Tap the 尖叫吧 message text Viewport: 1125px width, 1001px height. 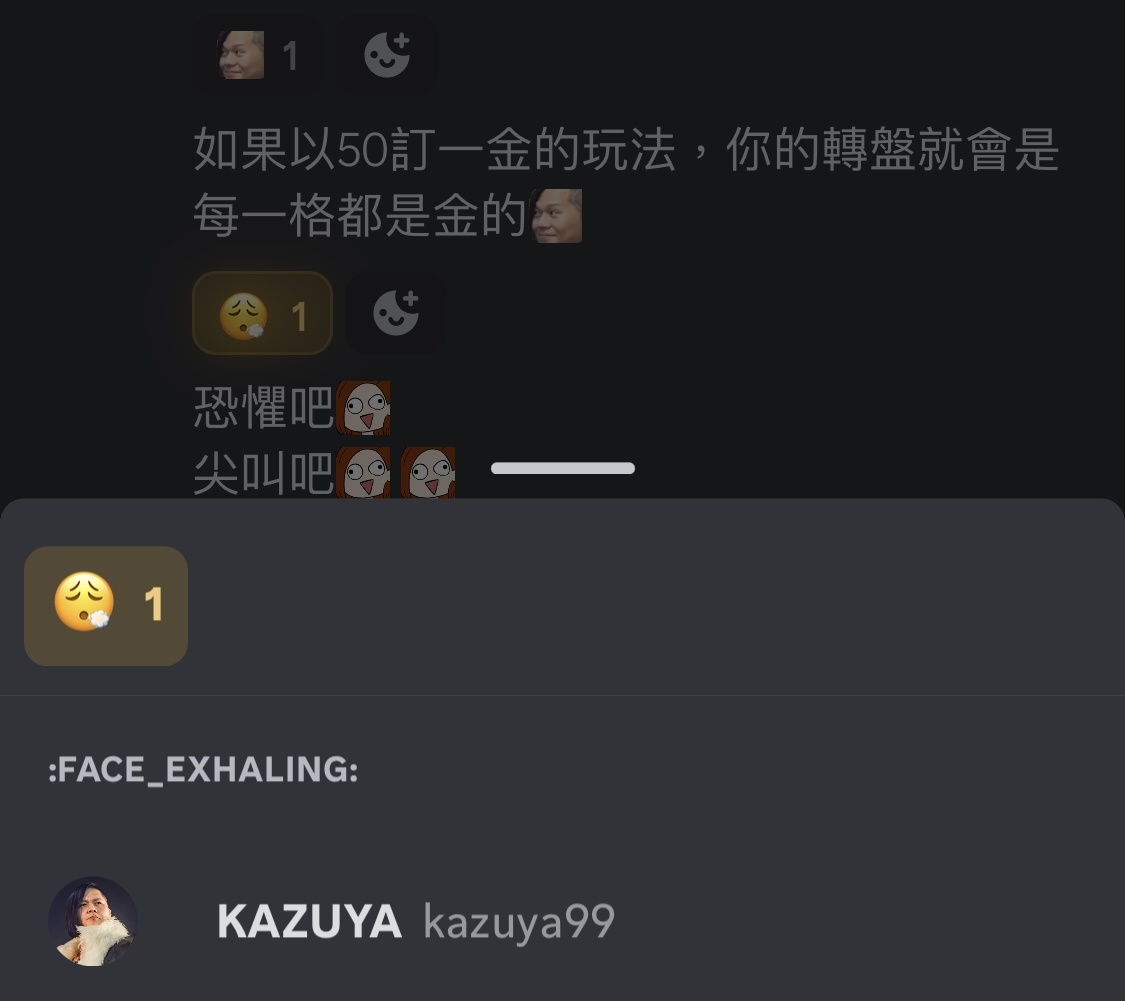264,473
